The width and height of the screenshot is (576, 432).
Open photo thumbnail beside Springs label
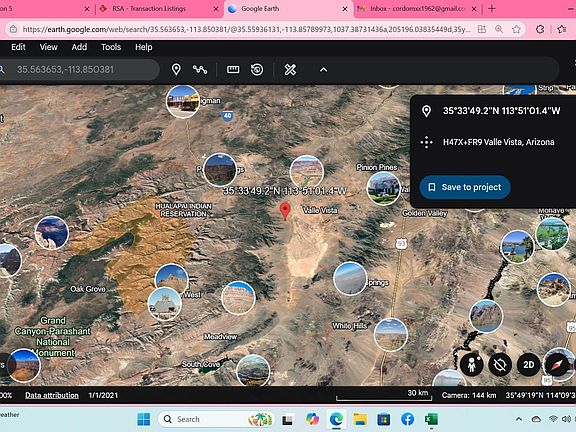(350, 278)
